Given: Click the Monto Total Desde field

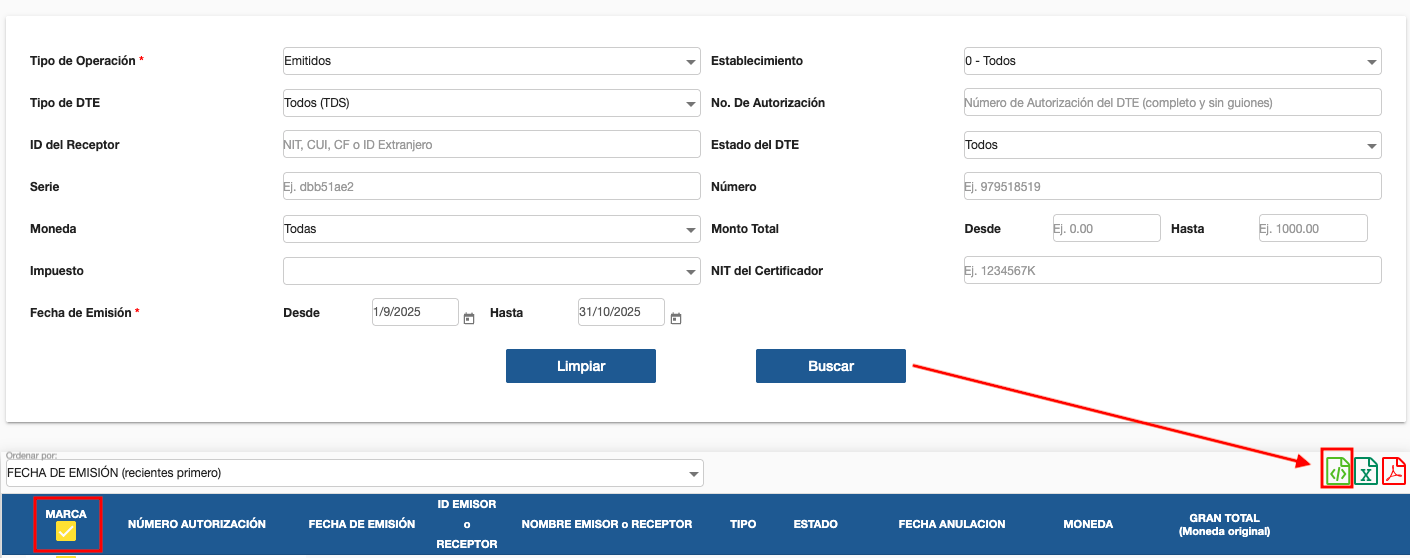Looking at the screenshot, I should point(1106,229).
